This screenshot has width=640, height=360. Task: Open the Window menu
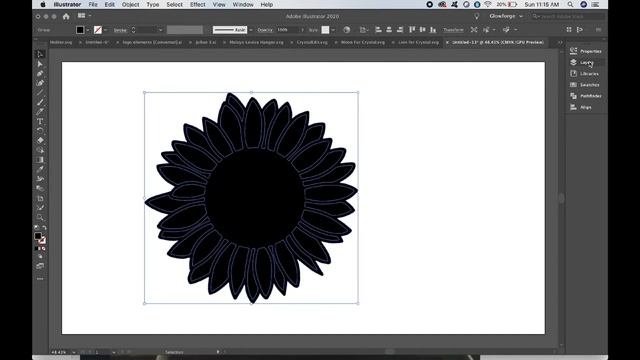(243, 4)
